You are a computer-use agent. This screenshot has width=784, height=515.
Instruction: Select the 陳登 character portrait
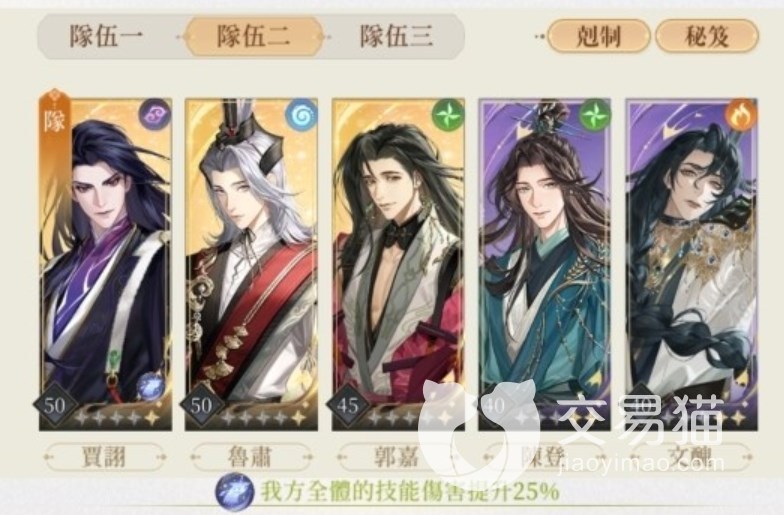(x=544, y=264)
